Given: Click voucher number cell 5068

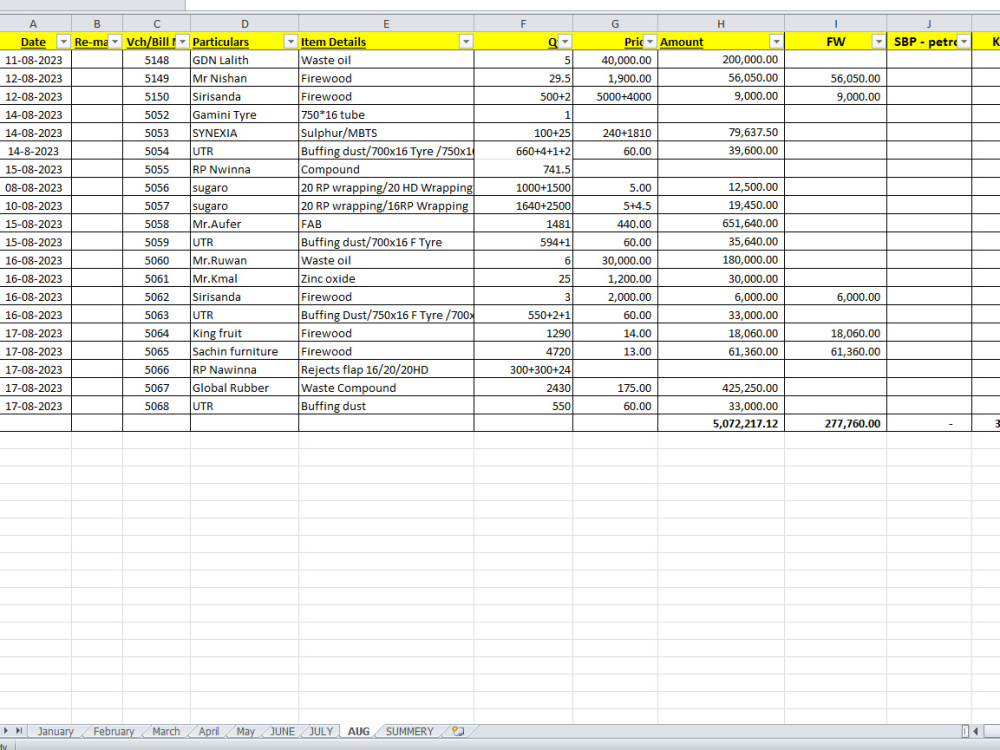Looking at the screenshot, I should click(156, 406).
